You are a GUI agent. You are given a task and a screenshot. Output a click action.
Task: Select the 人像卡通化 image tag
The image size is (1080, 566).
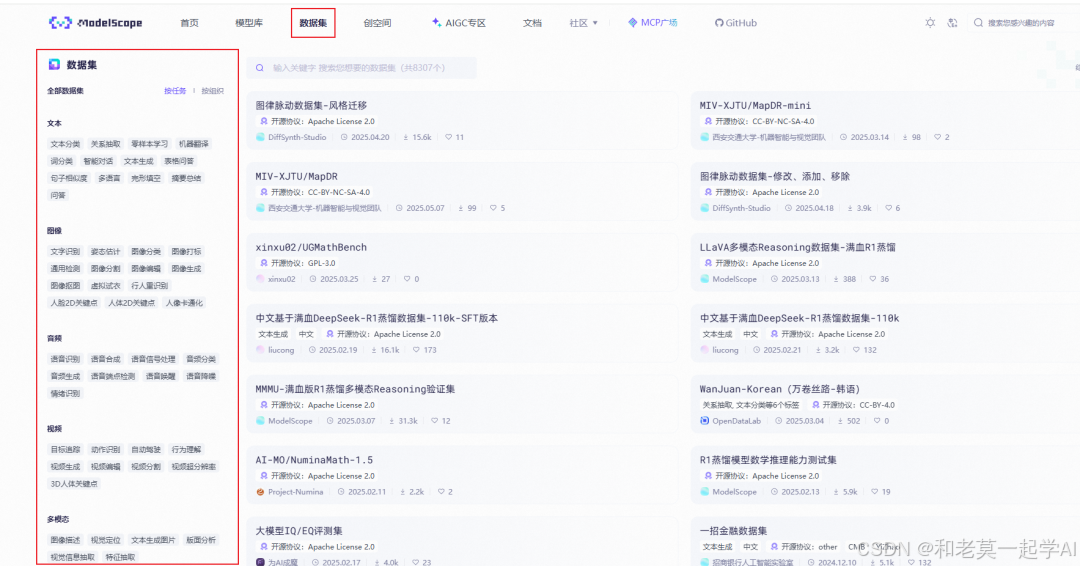point(184,303)
